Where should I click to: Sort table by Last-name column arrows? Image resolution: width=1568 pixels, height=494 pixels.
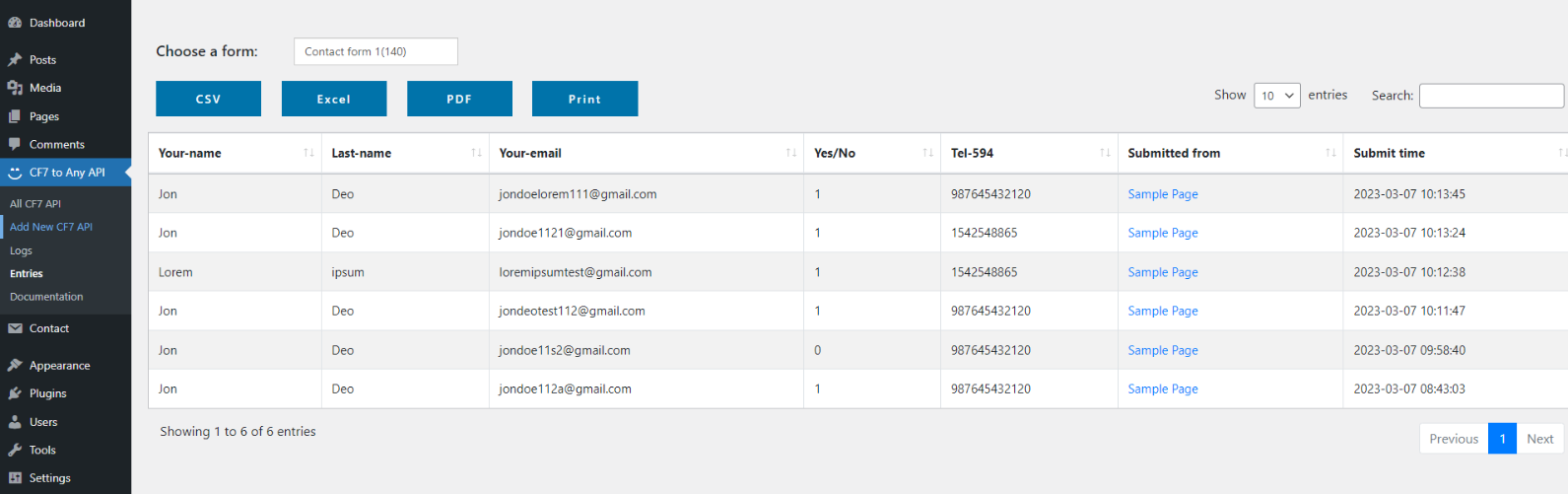click(476, 153)
